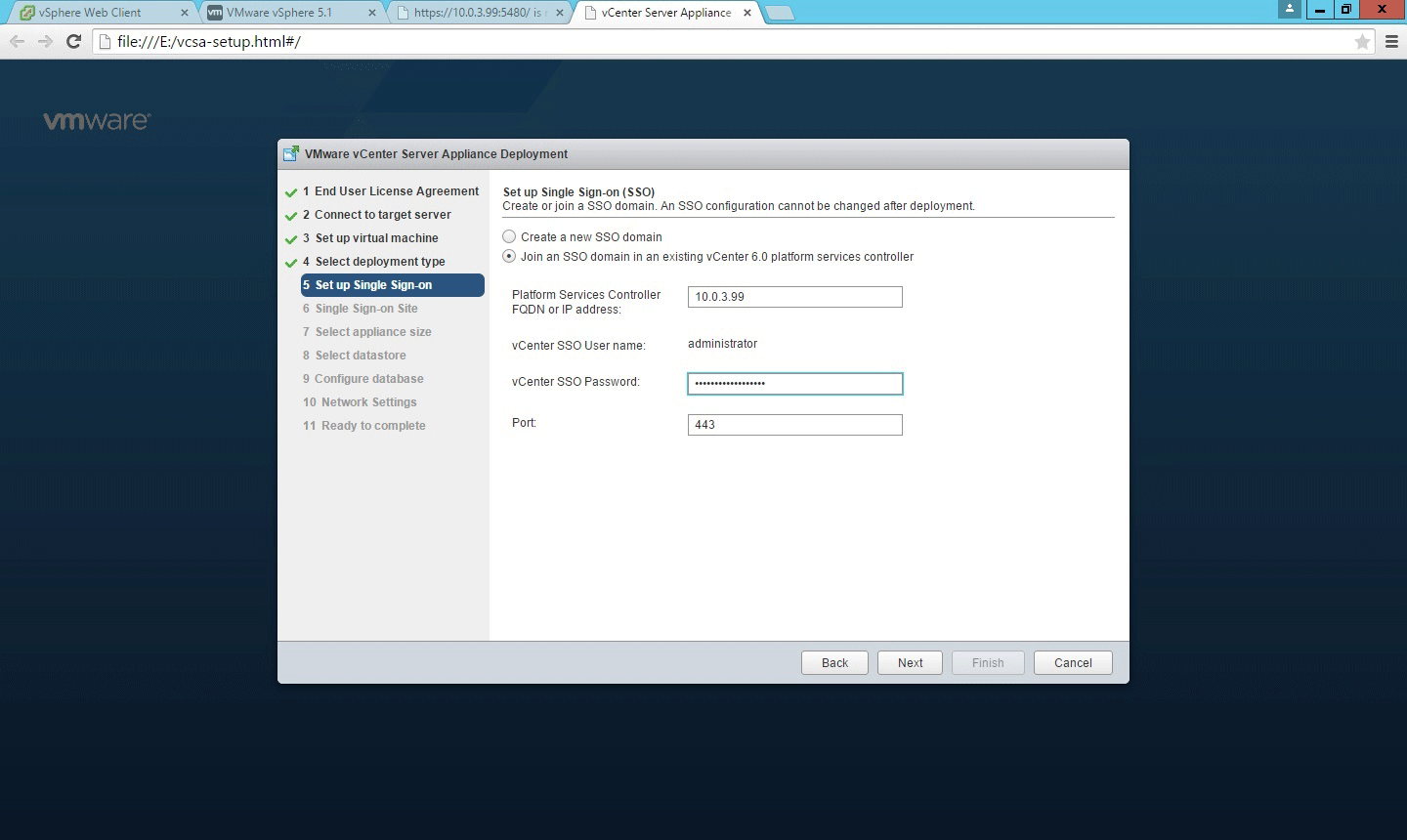Open a new browser tab
Screen dimensions: 1407x840
[x=779, y=13]
